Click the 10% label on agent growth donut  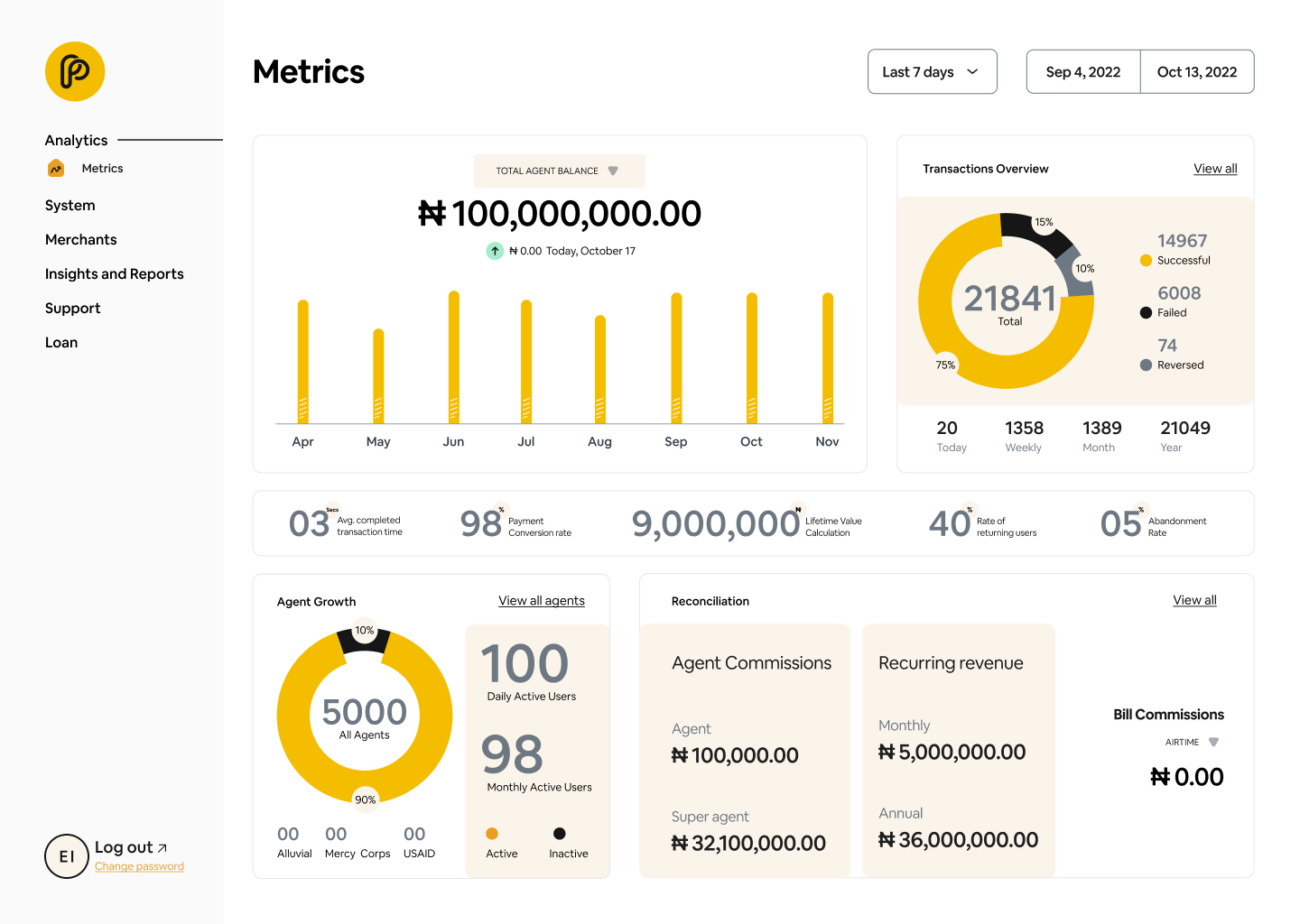pyautogui.click(x=365, y=631)
